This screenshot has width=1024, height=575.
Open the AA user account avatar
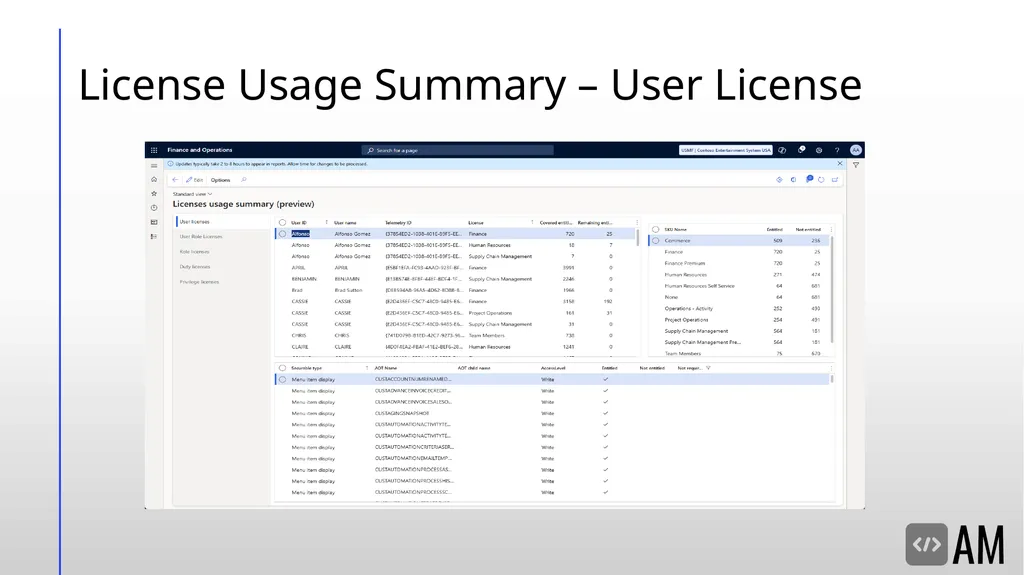tap(856, 150)
